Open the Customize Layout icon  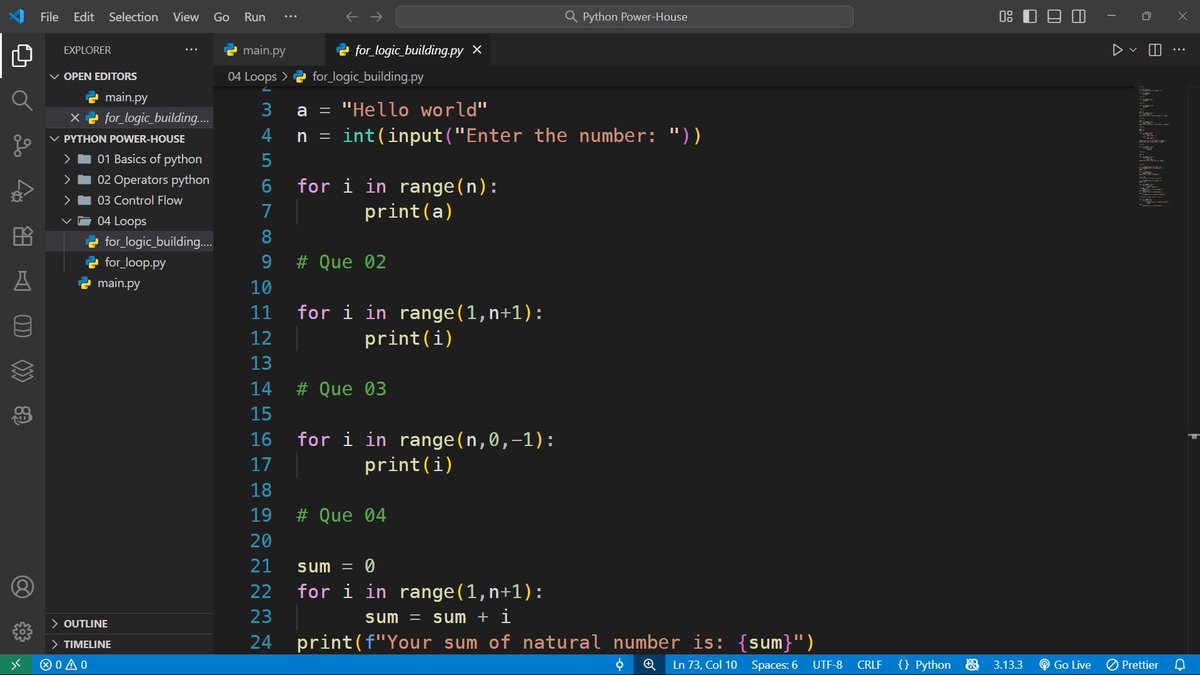click(1006, 17)
